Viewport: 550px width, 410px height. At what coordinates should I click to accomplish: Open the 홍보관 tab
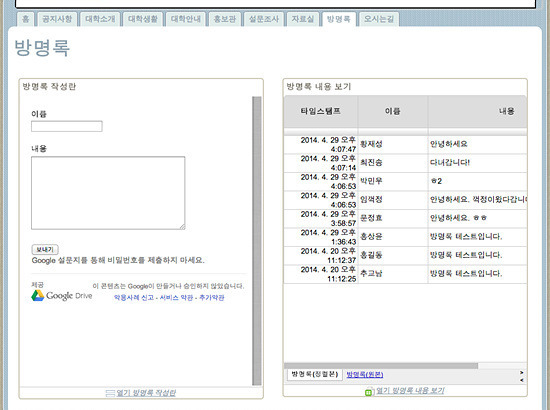coord(225,19)
